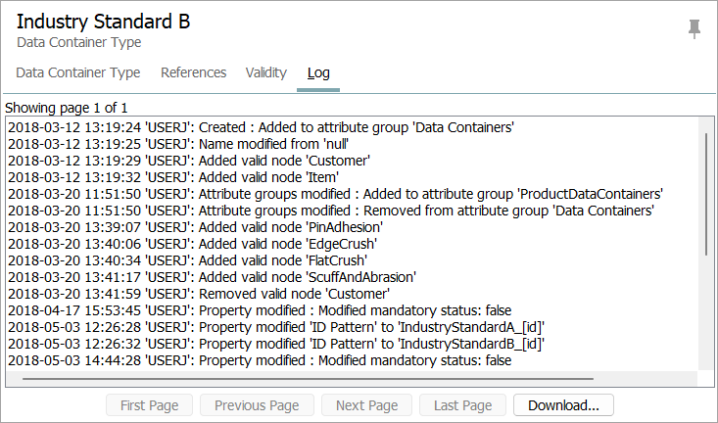Select the 'IndustryStandardB_[id]' ID Pattern log line
Image resolution: width=718 pixels, height=423 pixels.
pos(276,344)
